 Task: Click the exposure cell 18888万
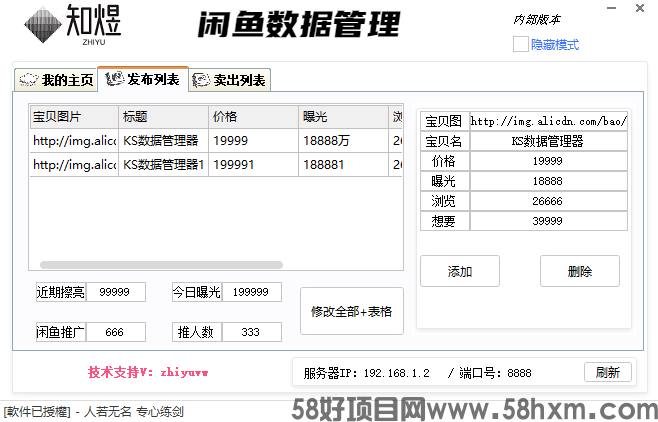pyautogui.click(x=343, y=141)
